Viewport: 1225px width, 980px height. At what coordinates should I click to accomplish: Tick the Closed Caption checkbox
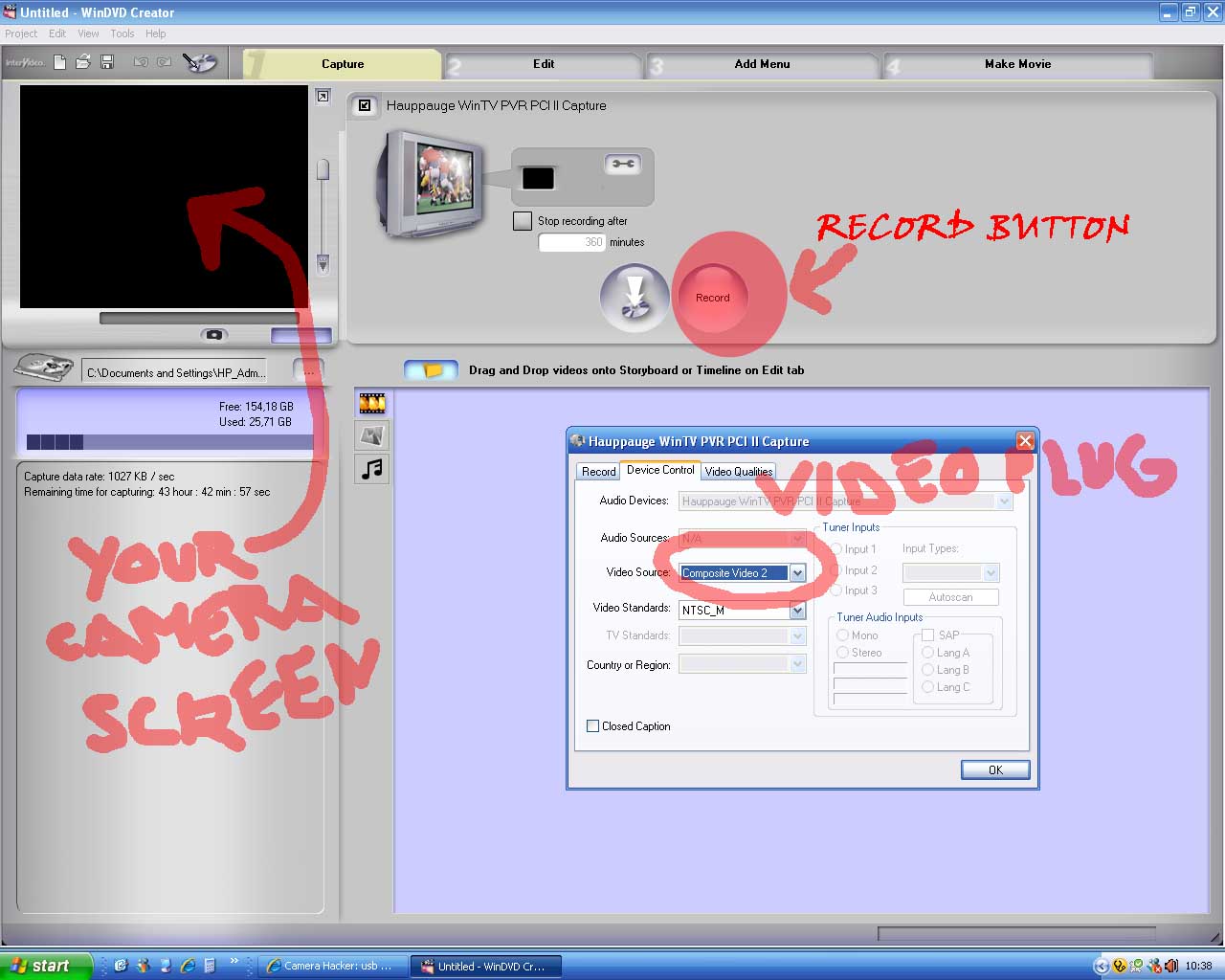pyautogui.click(x=592, y=725)
